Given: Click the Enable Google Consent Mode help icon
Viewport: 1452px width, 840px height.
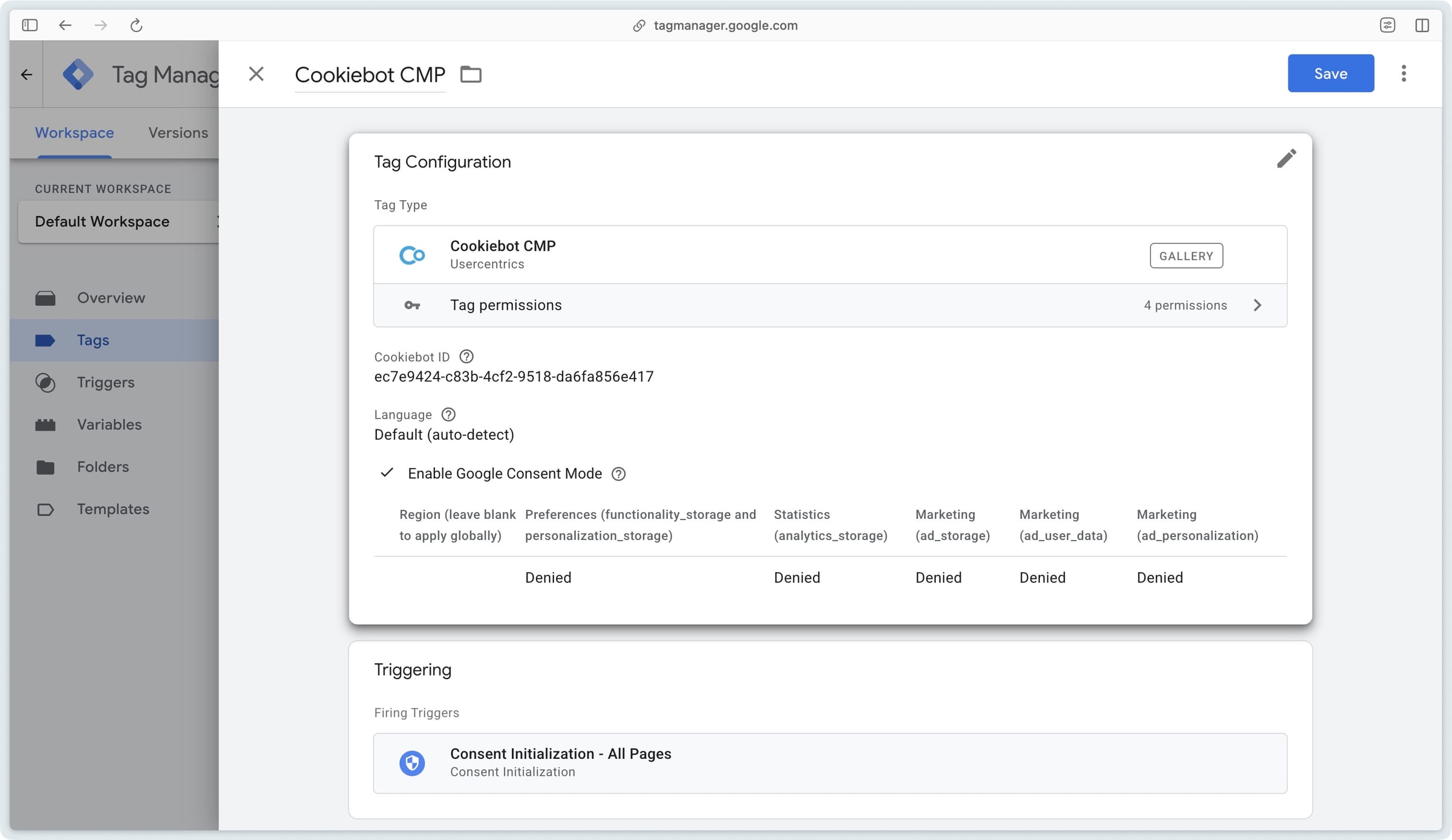Looking at the screenshot, I should [x=618, y=474].
